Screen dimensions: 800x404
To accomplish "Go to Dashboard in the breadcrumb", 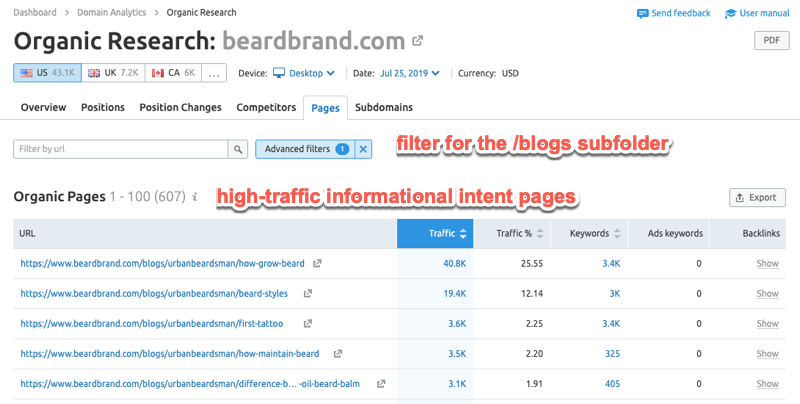I will pos(35,13).
